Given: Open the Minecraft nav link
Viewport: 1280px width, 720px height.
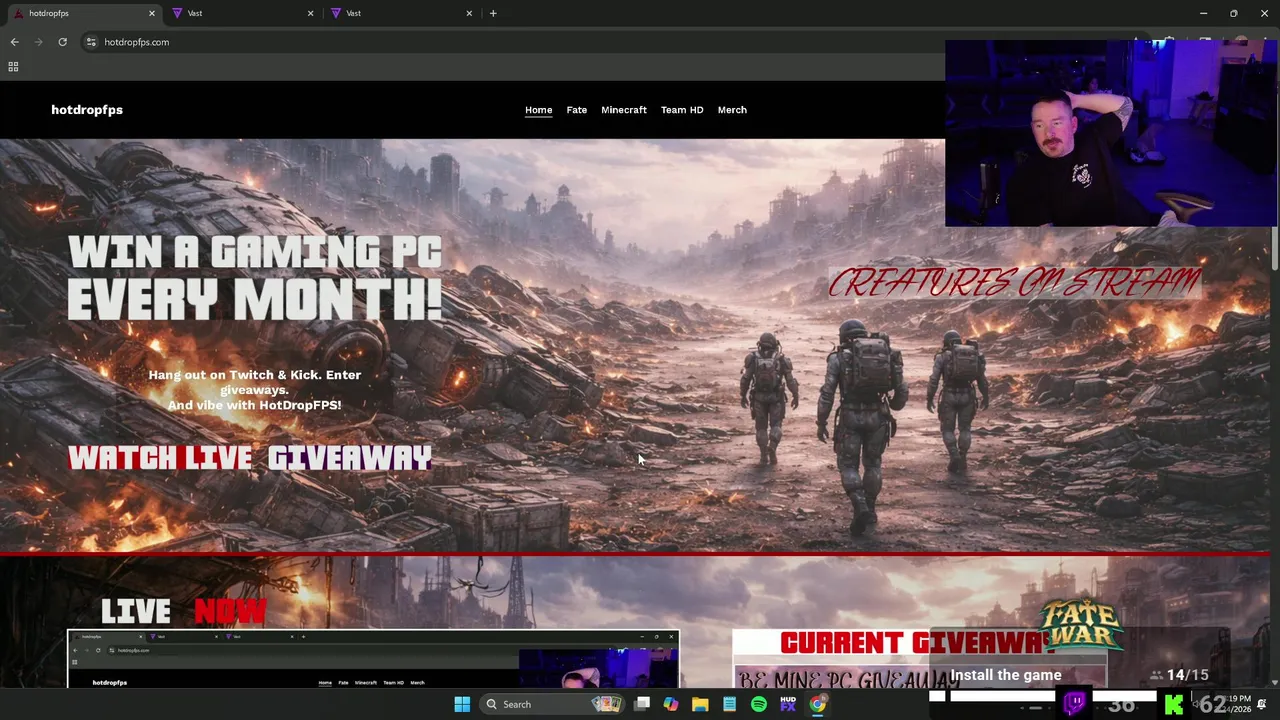Looking at the screenshot, I should 623,110.
